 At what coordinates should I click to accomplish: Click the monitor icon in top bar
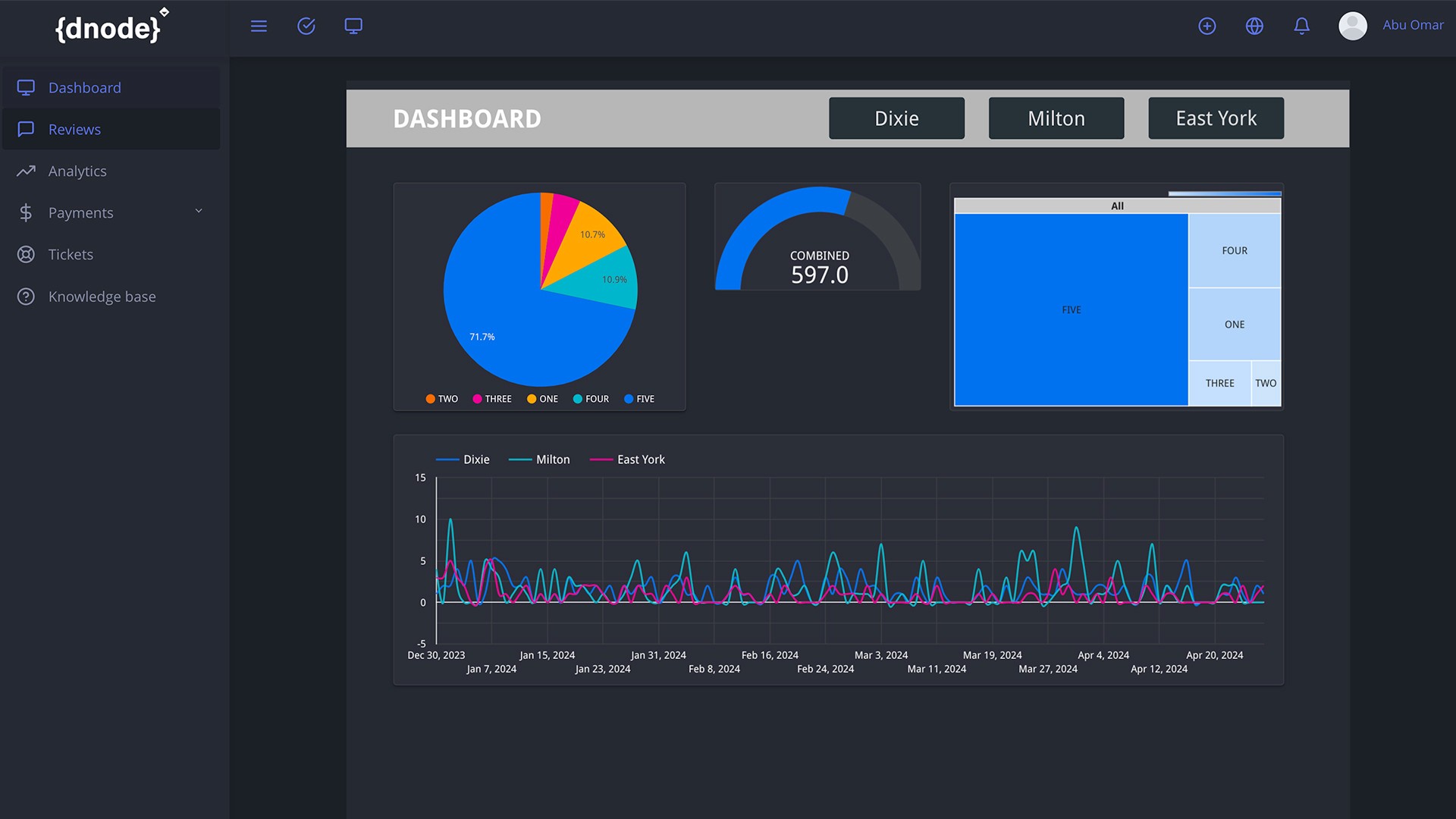(x=353, y=27)
